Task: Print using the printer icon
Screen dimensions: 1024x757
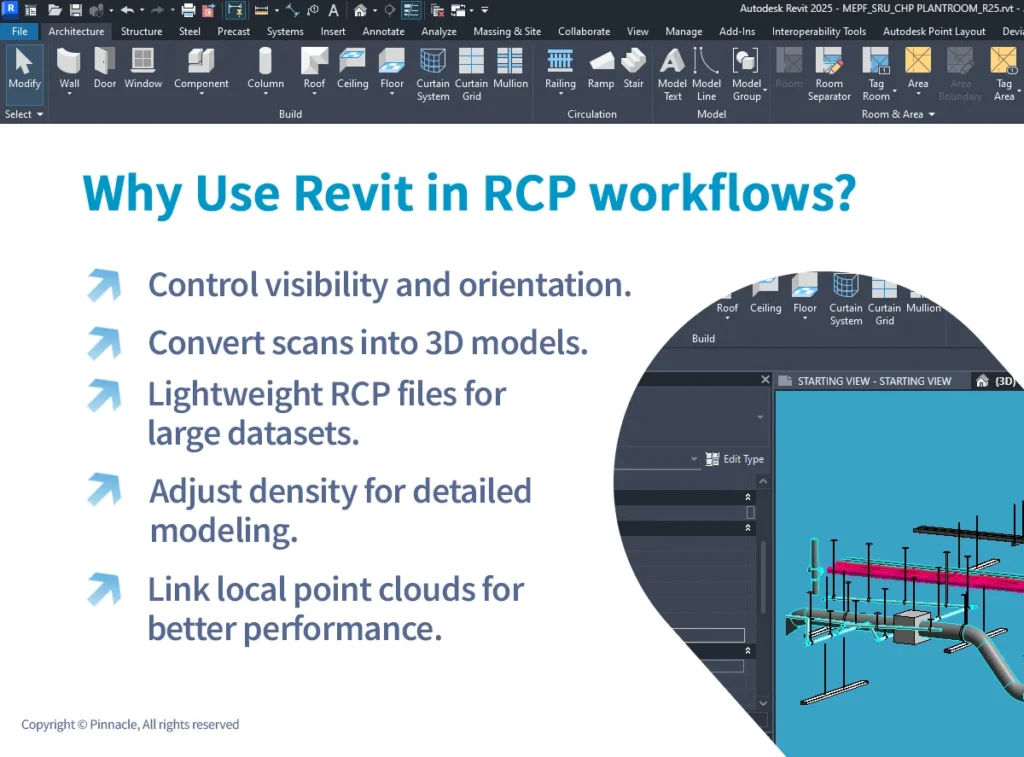Action: click(x=188, y=10)
